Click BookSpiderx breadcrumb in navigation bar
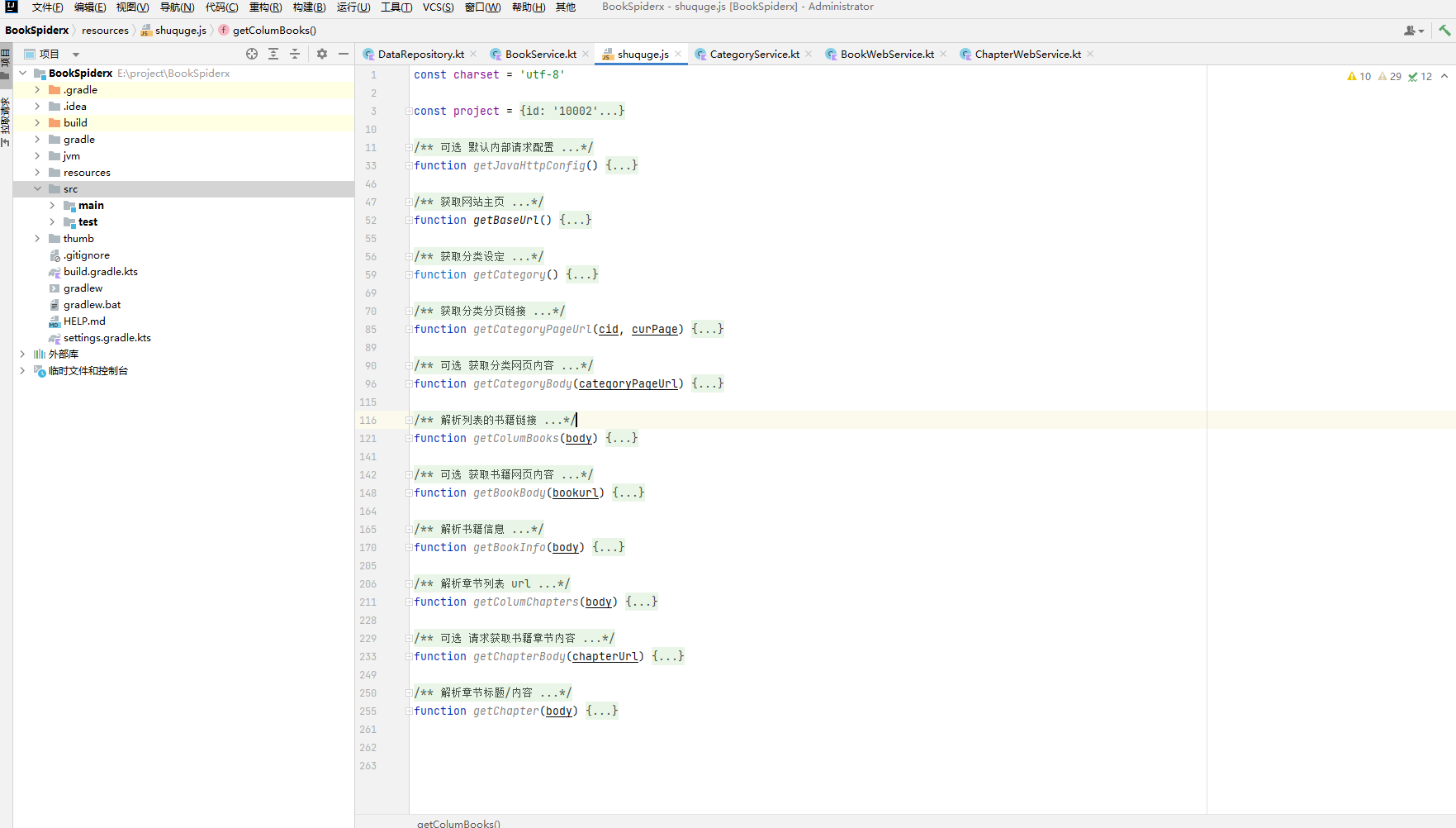The image size is (1456, 828). pyautogui.click(x=37, y=30)
